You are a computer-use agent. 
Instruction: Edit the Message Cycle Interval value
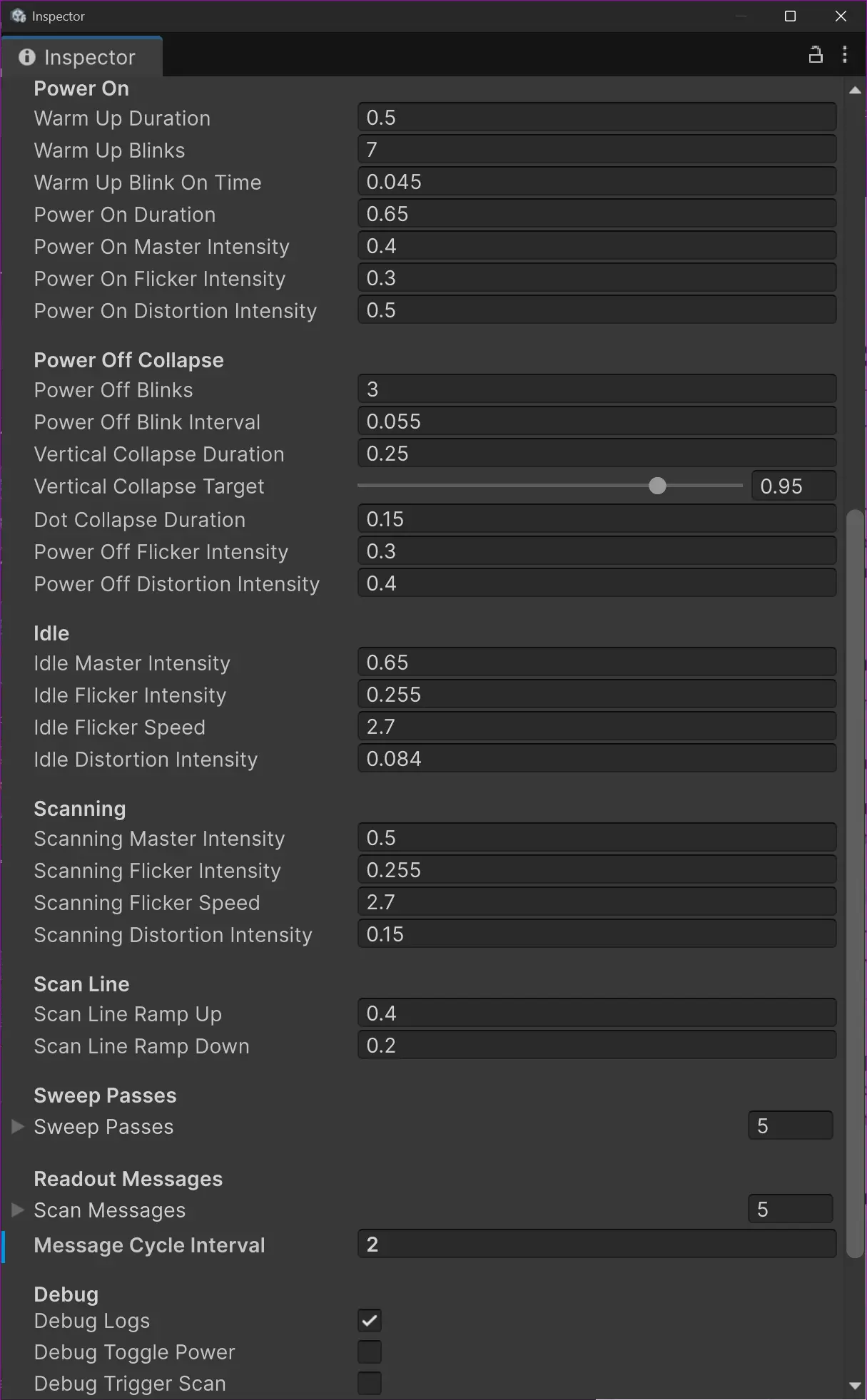tap(597, 1243)
